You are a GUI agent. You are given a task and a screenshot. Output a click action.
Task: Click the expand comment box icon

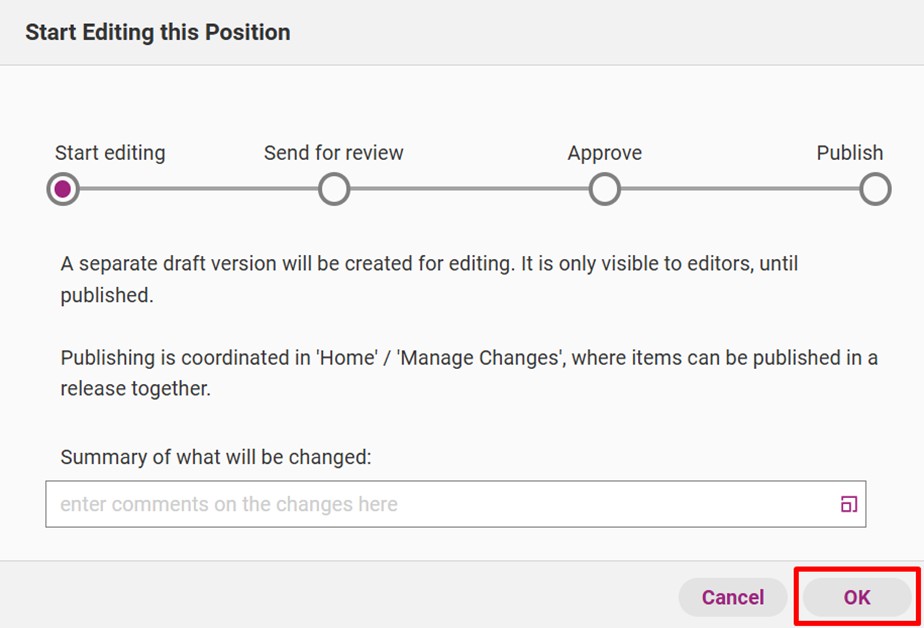coord(849,504)
